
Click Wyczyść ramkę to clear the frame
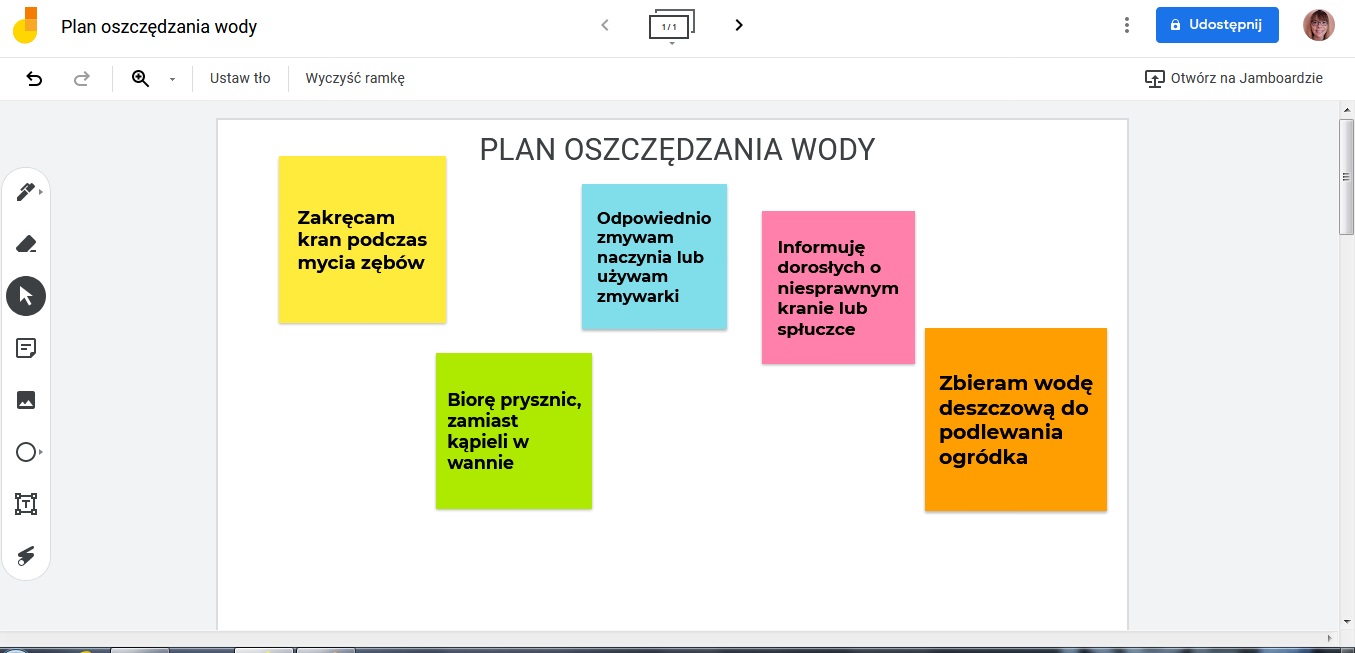[x=355, y=78]
